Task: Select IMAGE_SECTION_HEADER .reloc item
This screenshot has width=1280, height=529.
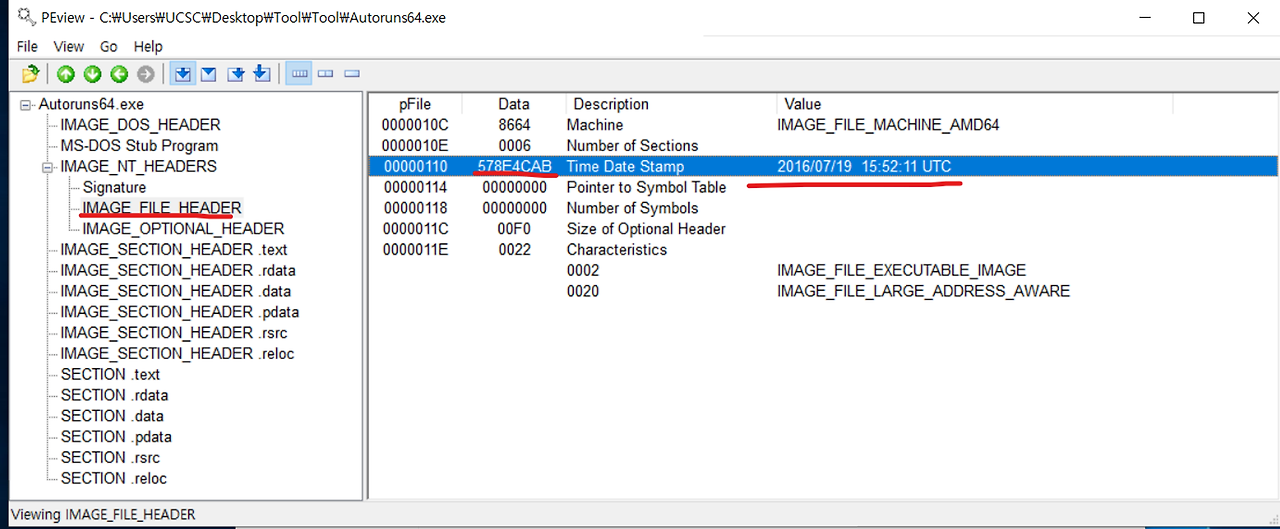Action: tap(177, 353)
